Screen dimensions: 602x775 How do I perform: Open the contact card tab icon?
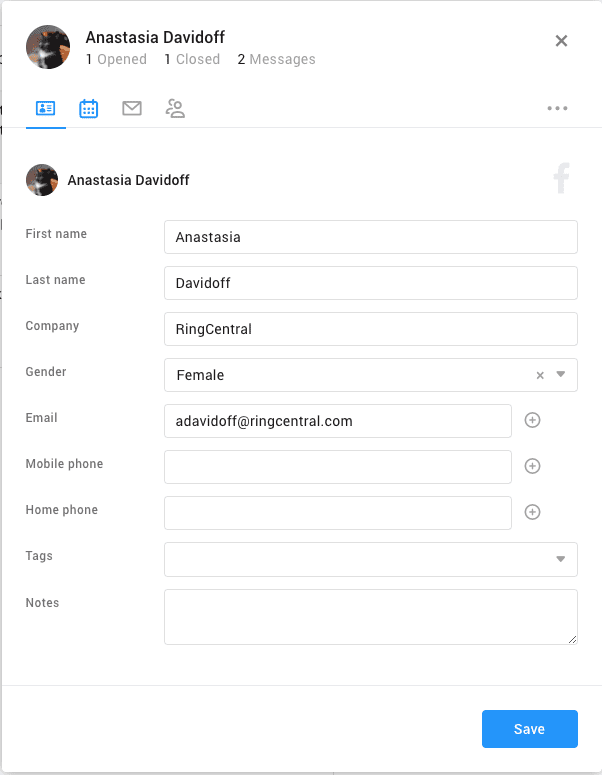(45, 109)
